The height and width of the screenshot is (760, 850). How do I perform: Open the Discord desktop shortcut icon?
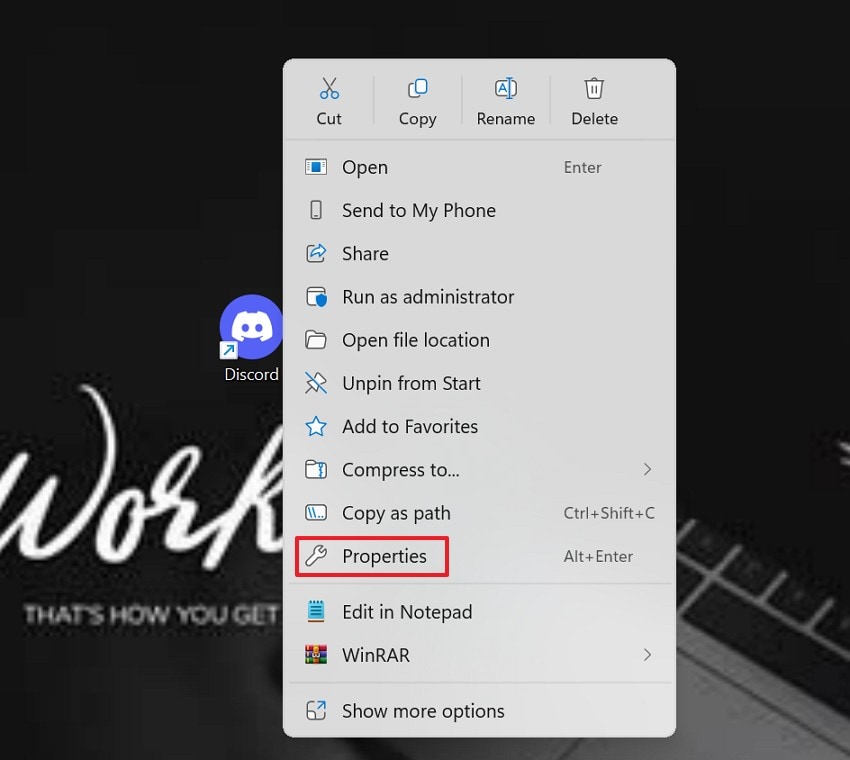pyautogui.click(x=251, y=325)
